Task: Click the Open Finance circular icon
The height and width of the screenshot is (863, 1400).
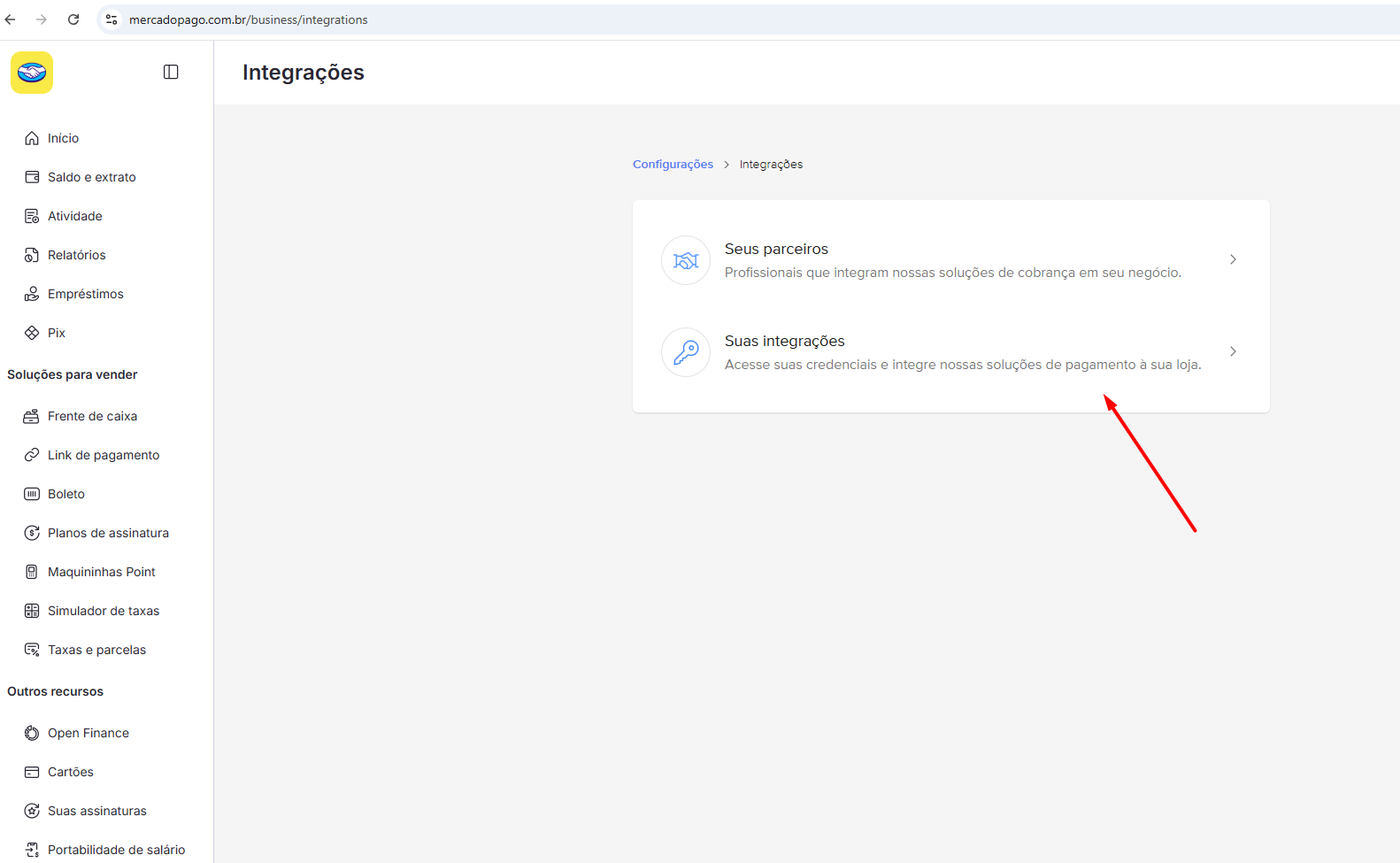Action: point(32,733)
